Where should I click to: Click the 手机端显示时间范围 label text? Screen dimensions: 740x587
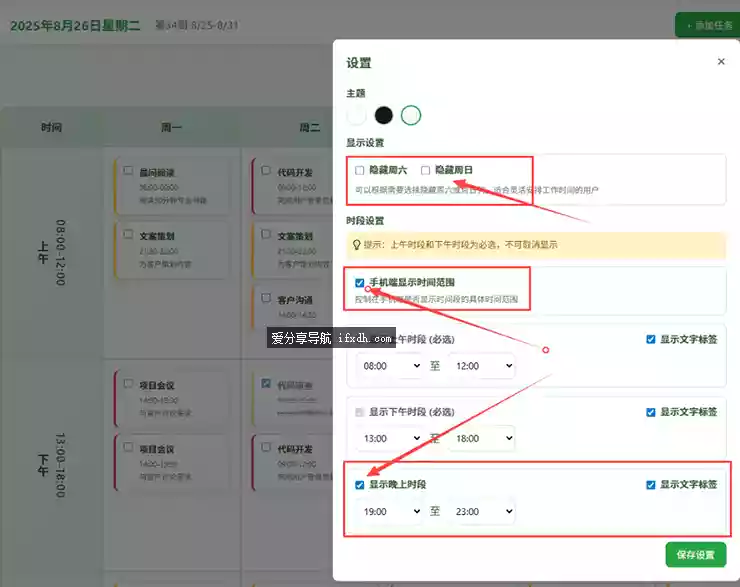pyautogui.click(x=412, y=282)
